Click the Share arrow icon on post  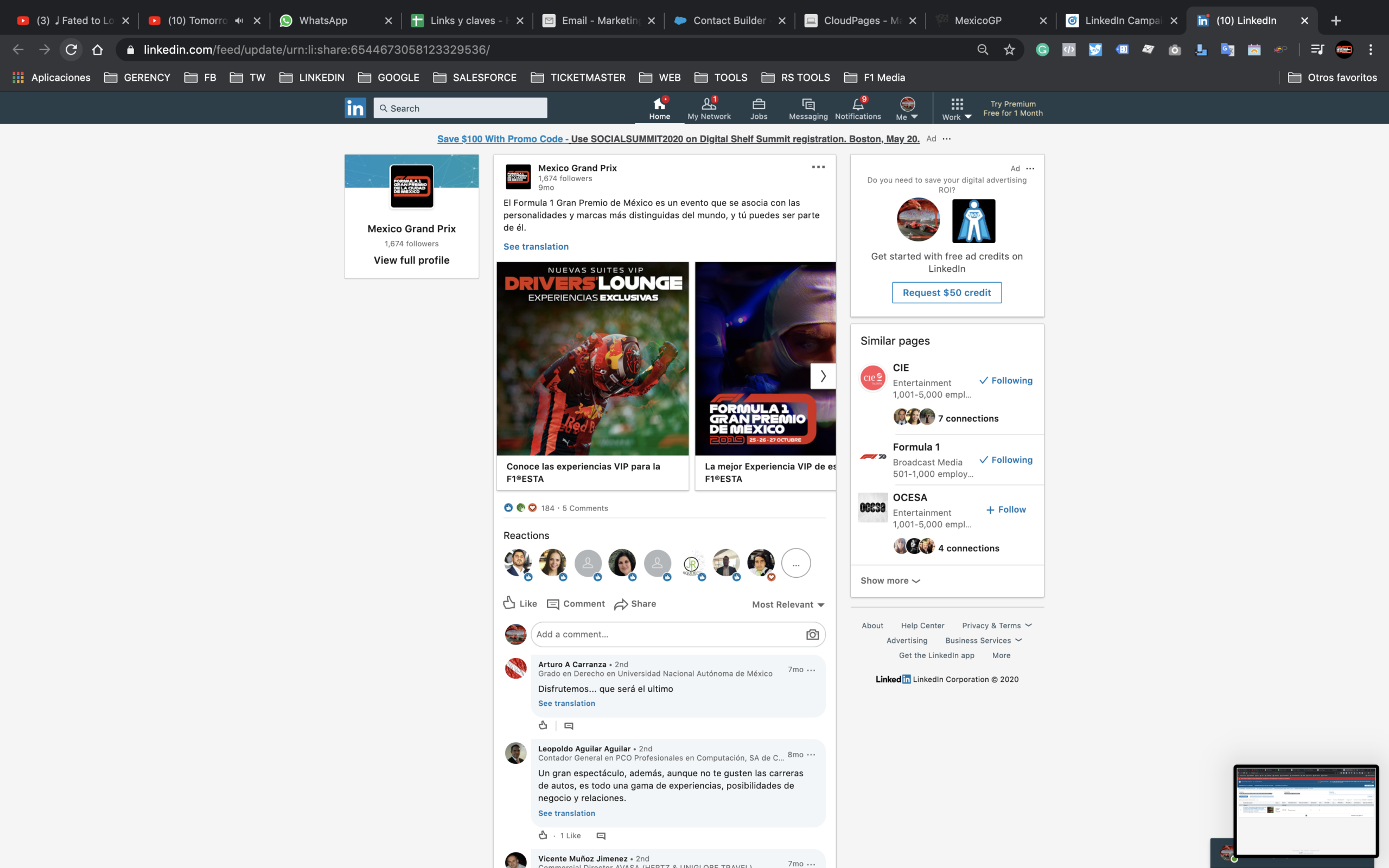(621, 604)
